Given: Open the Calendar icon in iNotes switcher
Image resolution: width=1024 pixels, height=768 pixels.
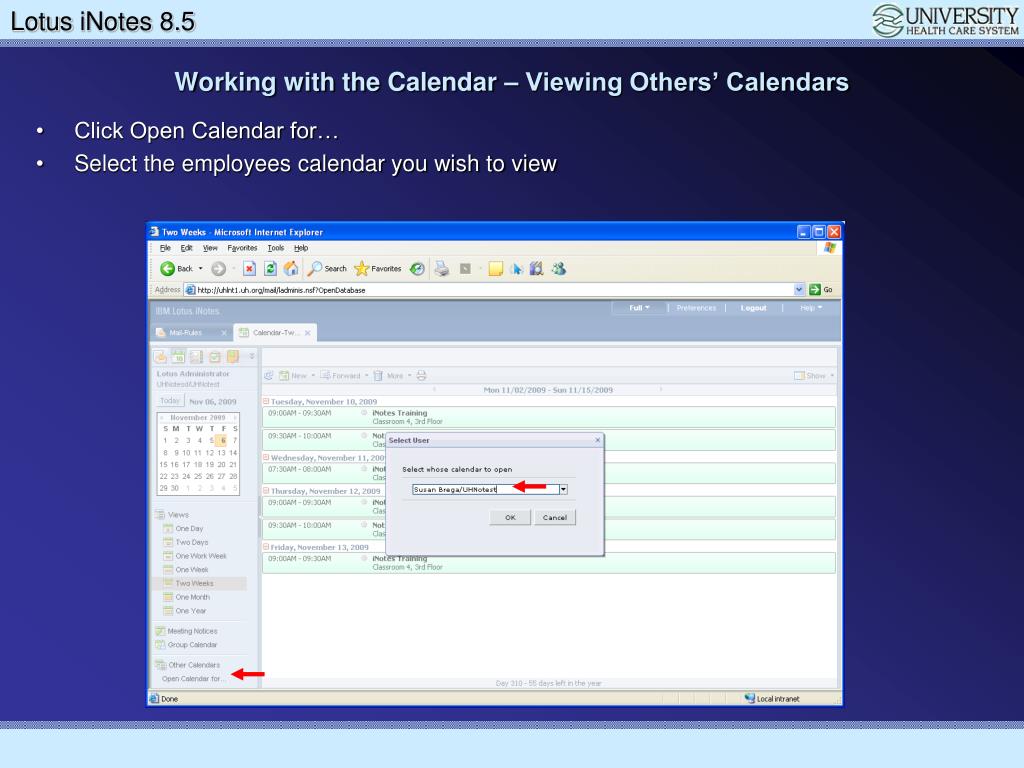Looking at the screenshot, I should pyautogui.click(x=178, y=356).
